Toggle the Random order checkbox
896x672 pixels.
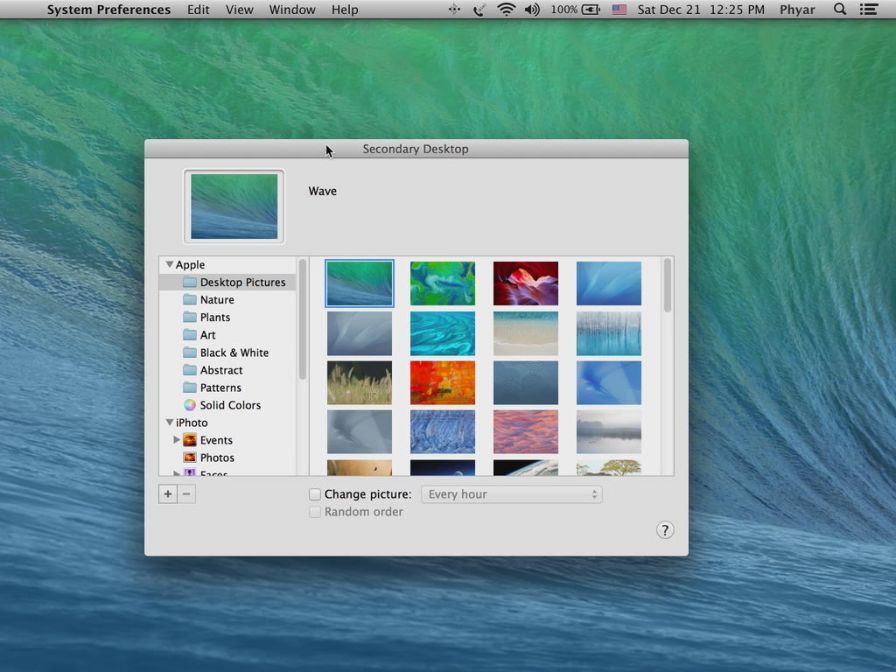click(315, 512)
